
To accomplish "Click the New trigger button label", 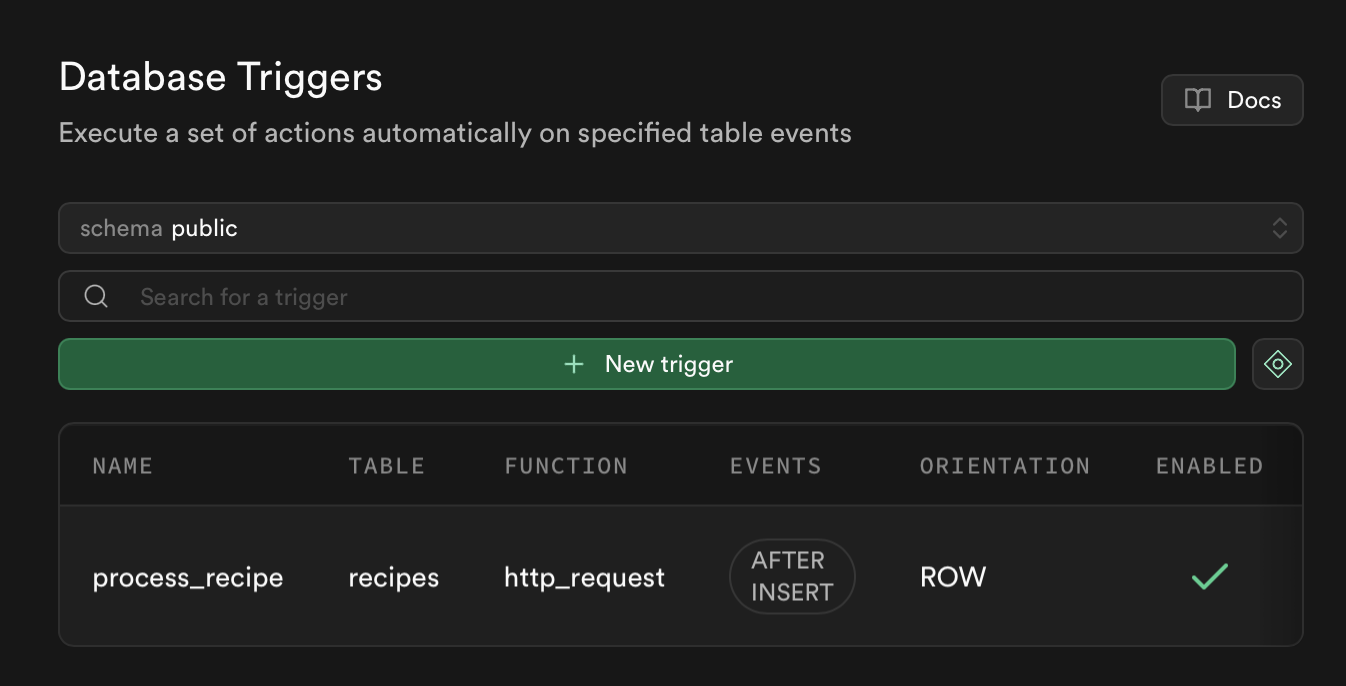I will click(669, 364).
